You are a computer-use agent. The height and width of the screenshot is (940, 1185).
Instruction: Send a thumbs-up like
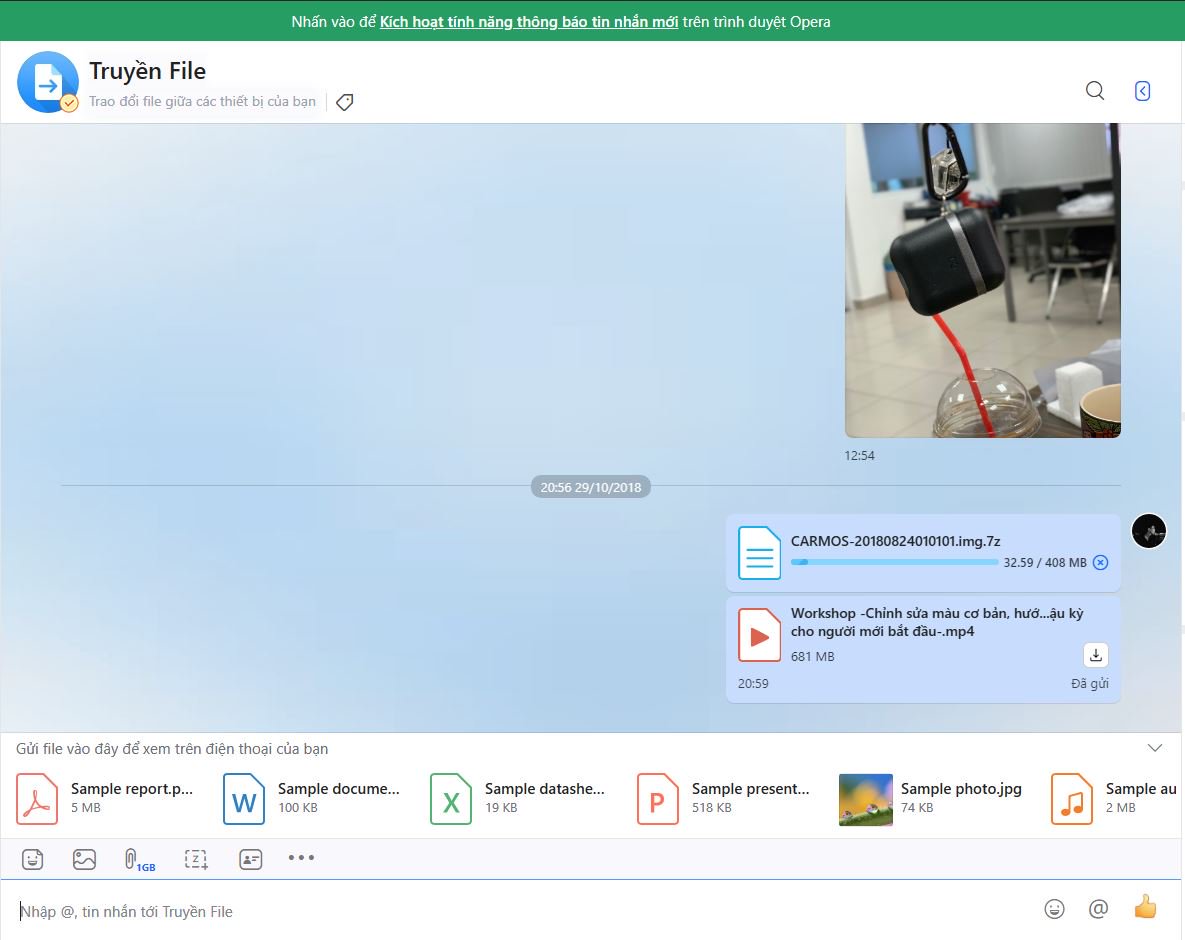1144,906
